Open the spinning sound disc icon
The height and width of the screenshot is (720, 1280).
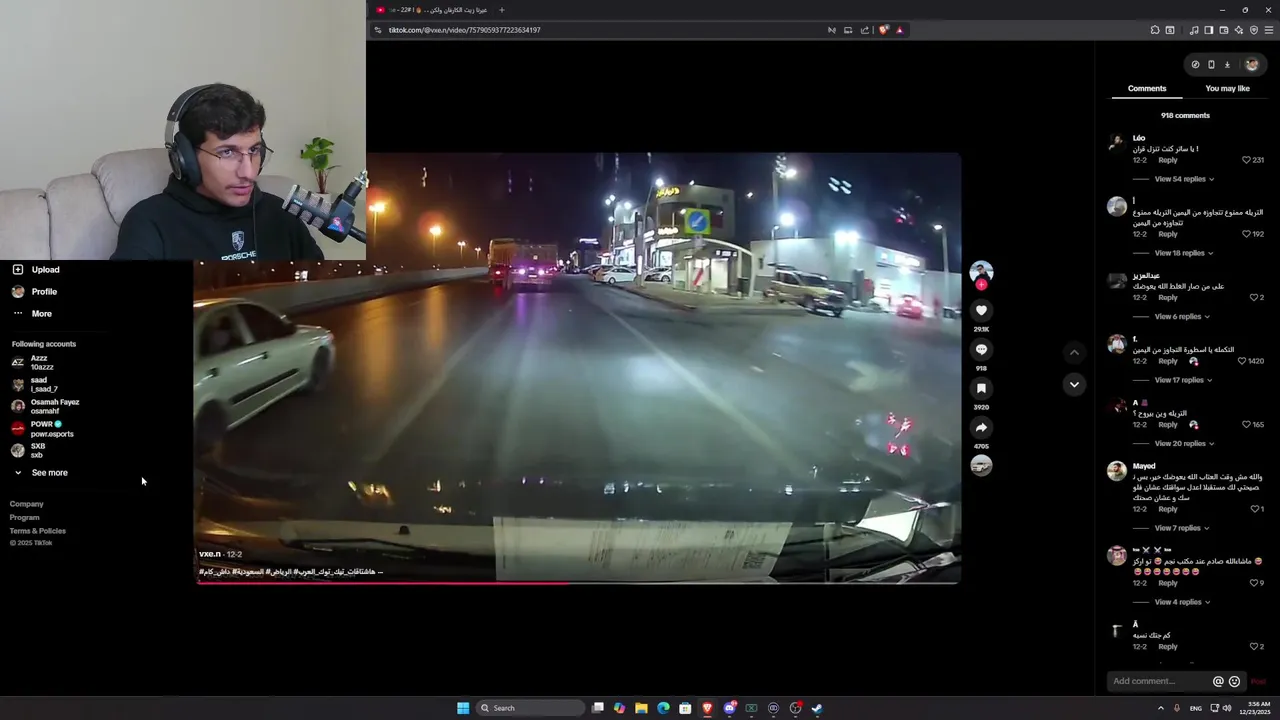(x=981, y=465)
